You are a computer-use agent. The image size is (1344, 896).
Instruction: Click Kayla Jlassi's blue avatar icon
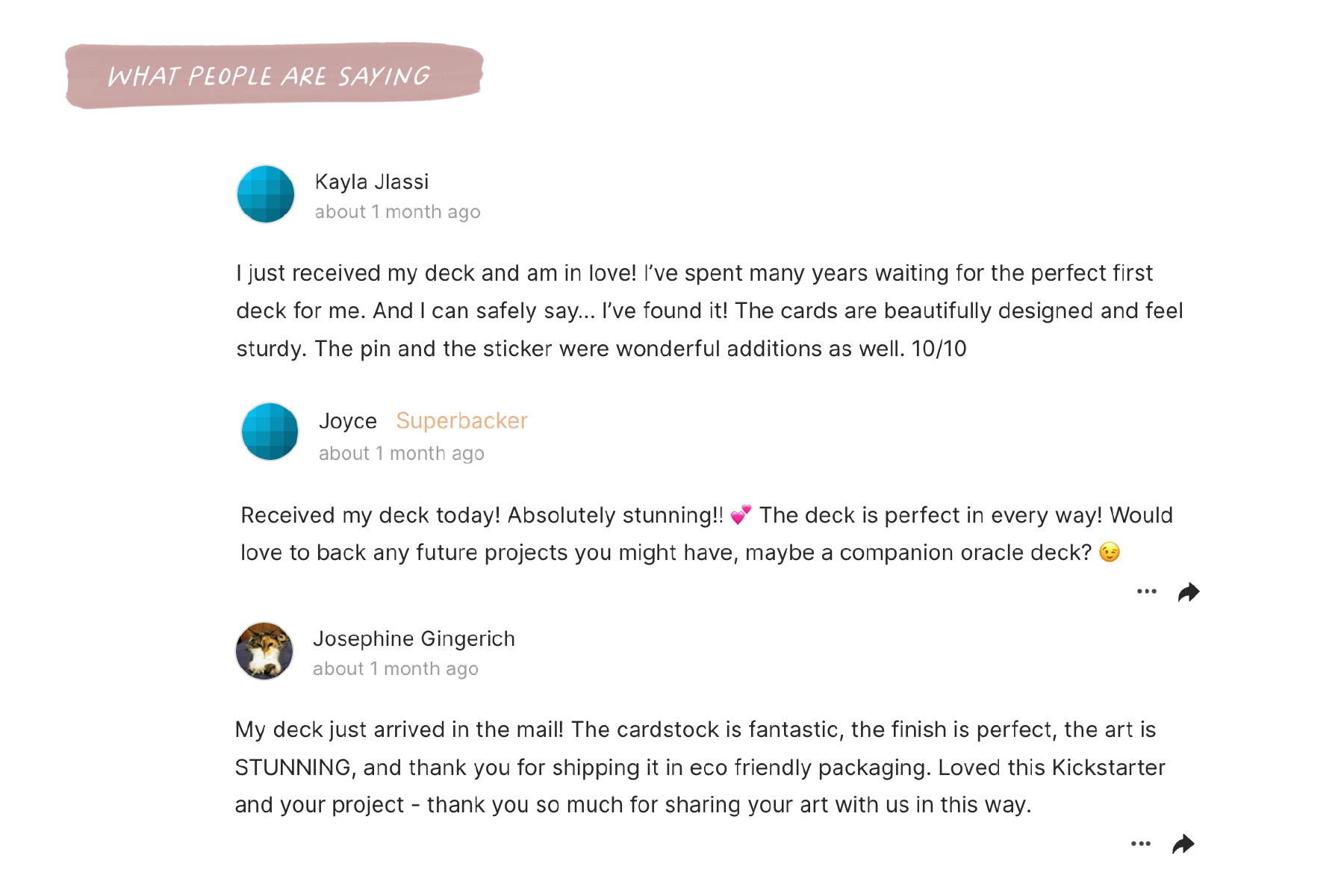[x=266, y=194]
